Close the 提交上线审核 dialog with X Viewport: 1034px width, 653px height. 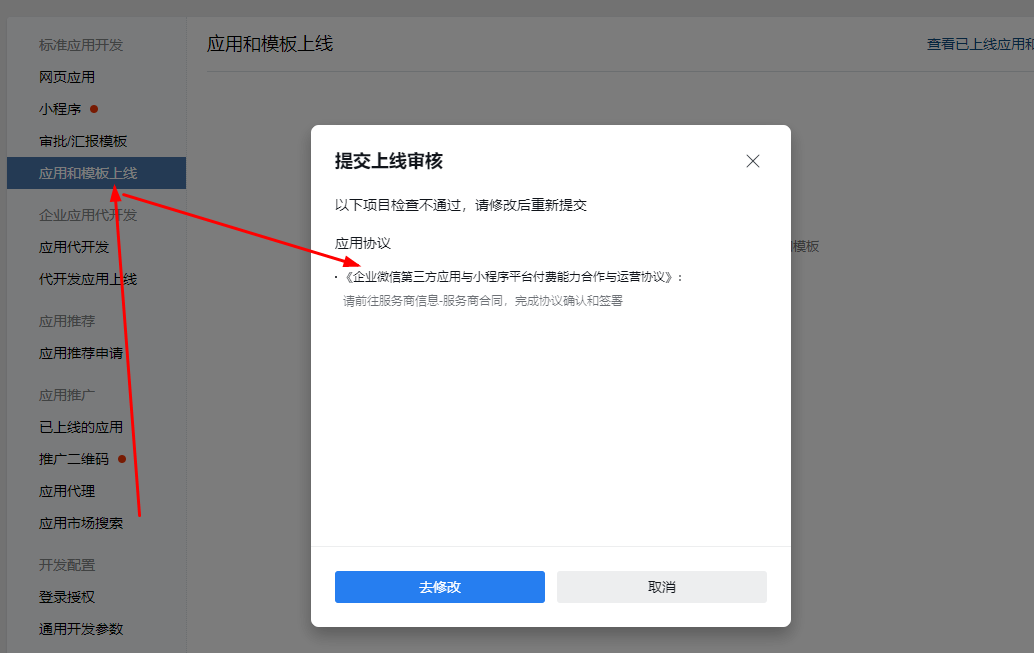(753, 161)
